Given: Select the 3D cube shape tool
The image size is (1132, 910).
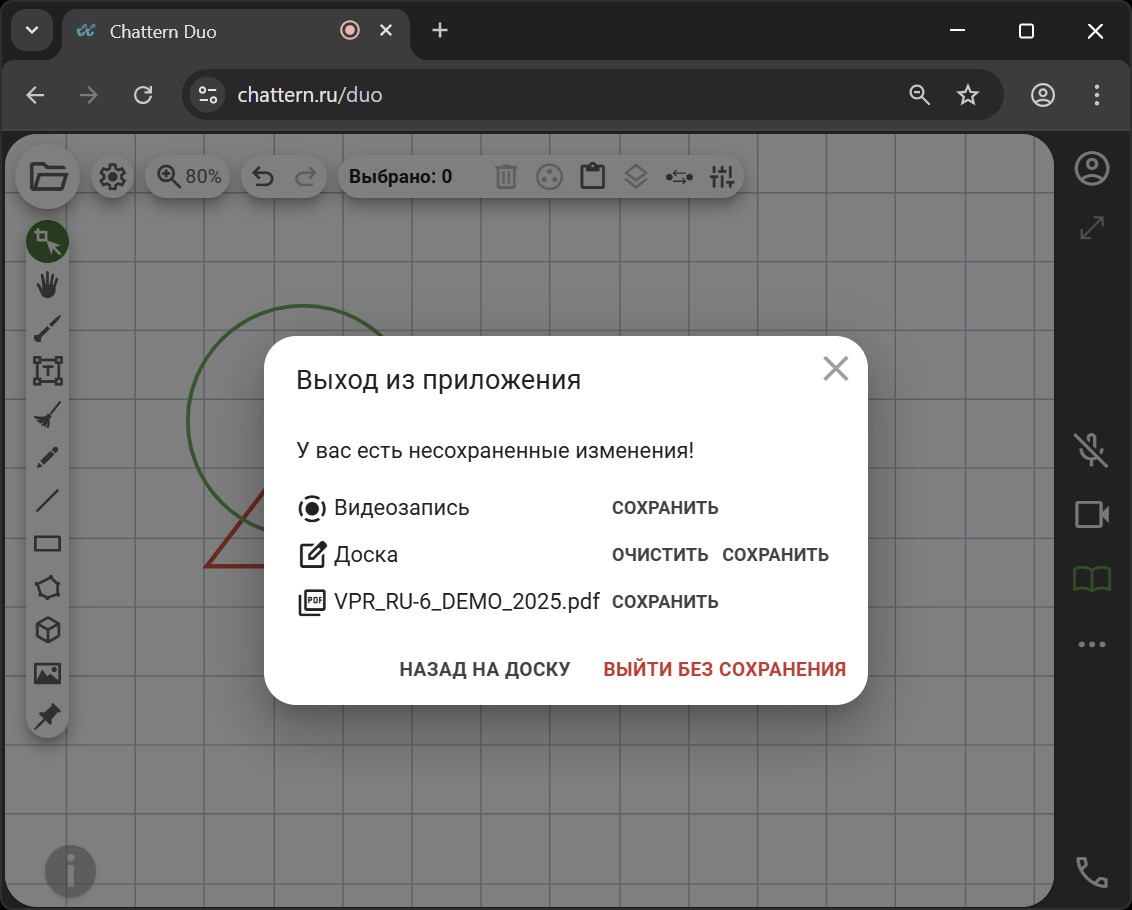Looking at the screenshot, I should (x=47, y=629).
